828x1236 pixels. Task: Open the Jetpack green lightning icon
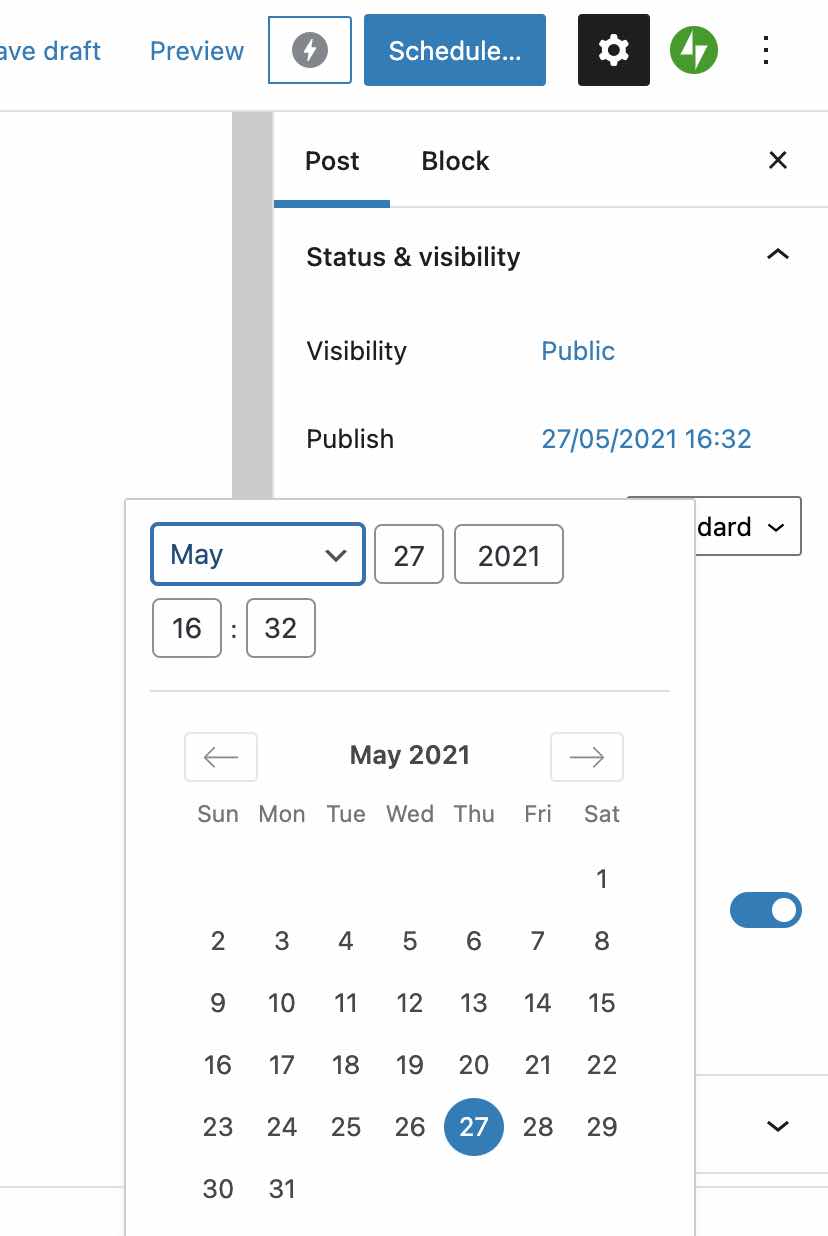point(694,50)
